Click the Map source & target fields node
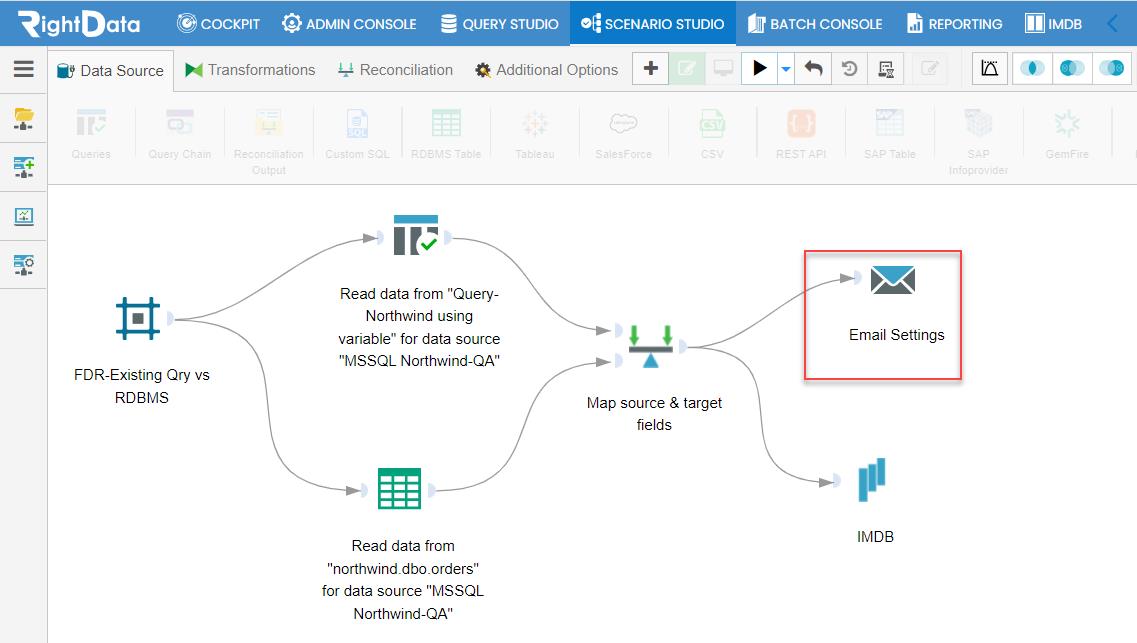 650,347
